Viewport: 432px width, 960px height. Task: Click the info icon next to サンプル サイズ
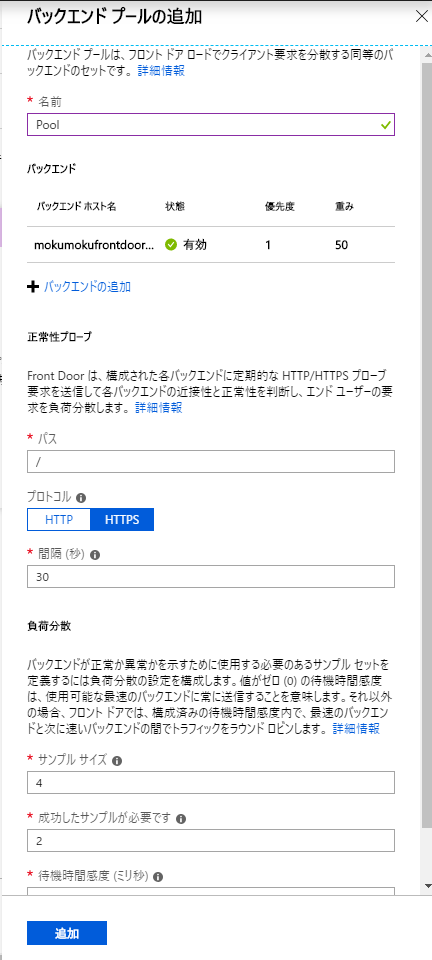coord(117,761)
